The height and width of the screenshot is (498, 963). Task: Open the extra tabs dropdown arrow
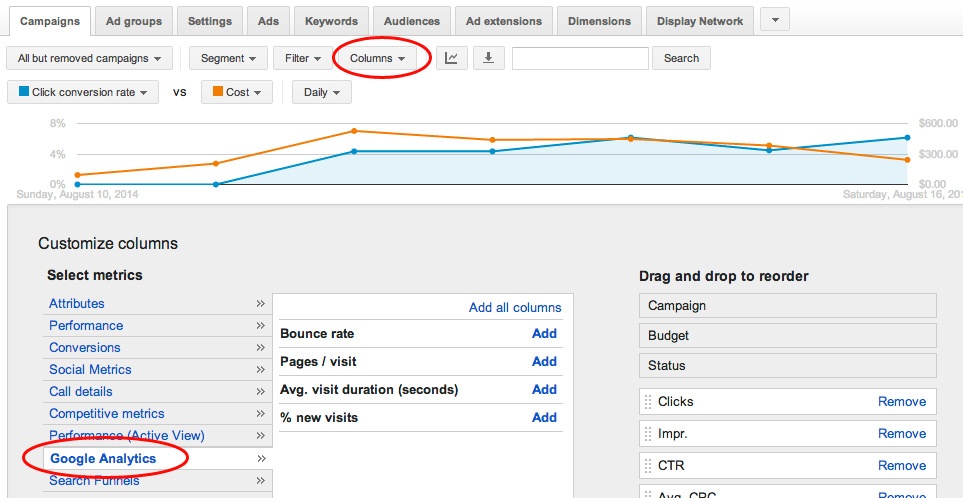coord(775,20)
